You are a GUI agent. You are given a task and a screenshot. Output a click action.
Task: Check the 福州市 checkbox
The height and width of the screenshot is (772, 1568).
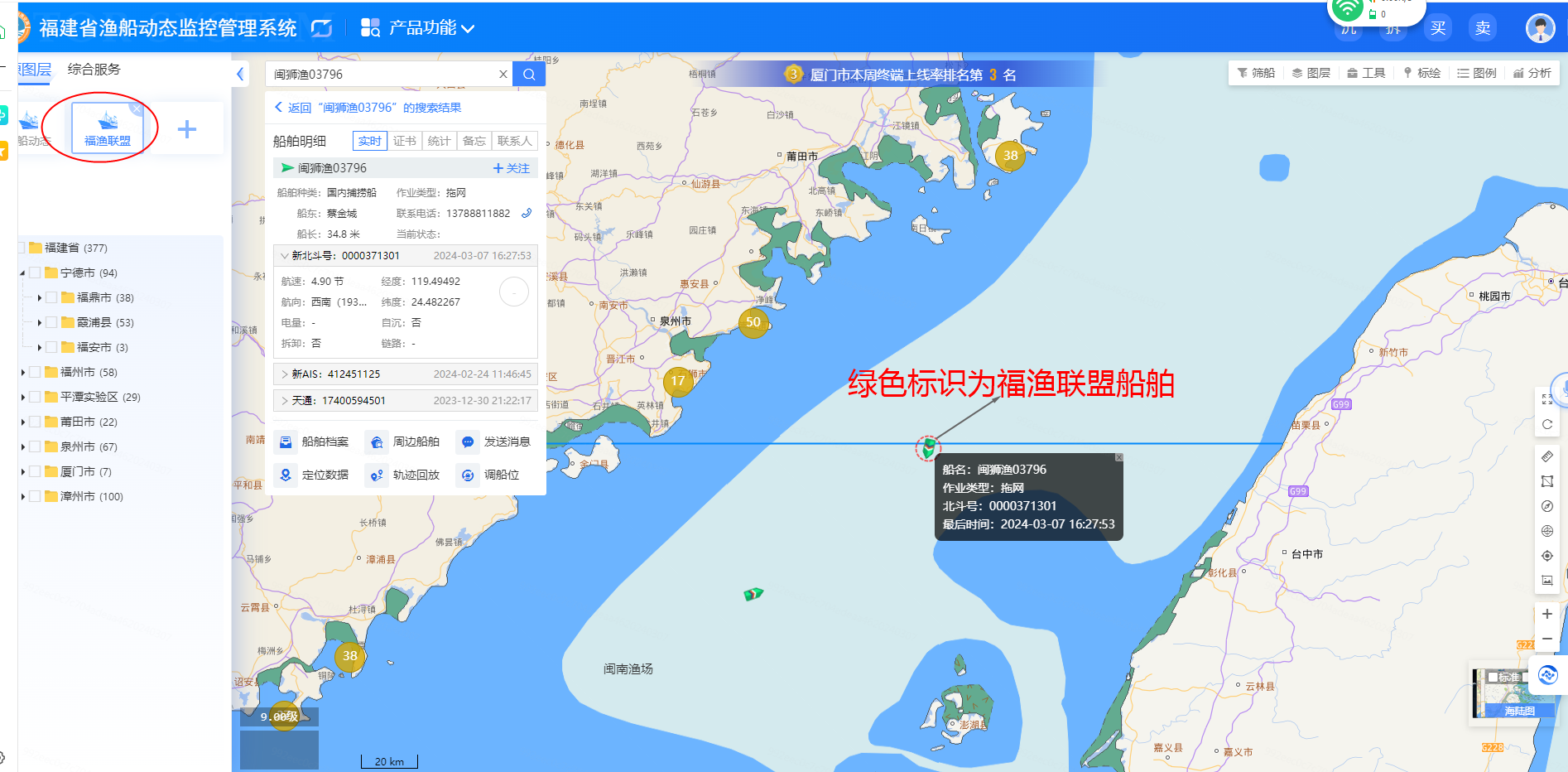(x=36, y=372)
